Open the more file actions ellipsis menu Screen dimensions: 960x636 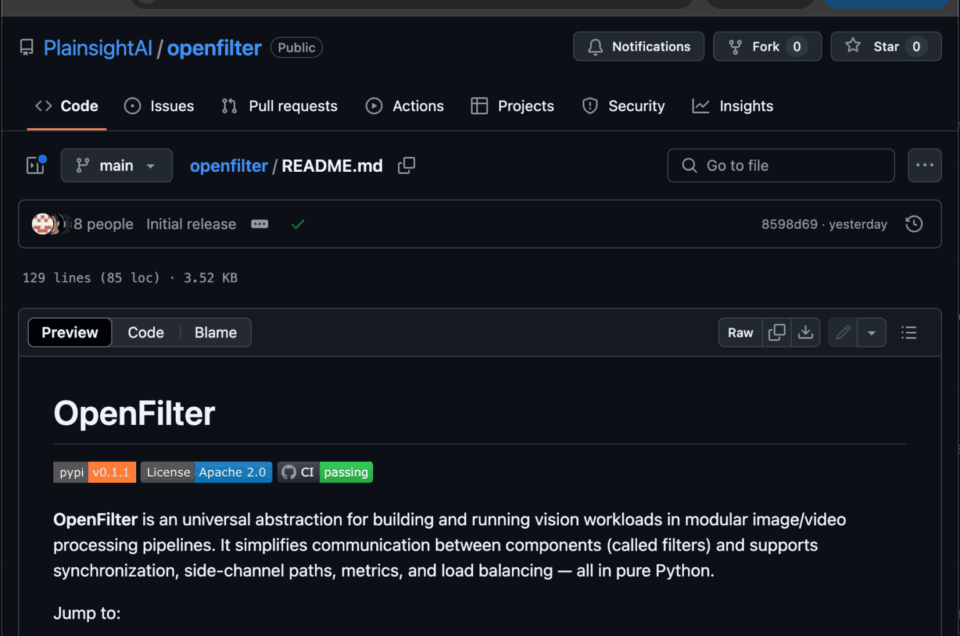tap(924, 166)
